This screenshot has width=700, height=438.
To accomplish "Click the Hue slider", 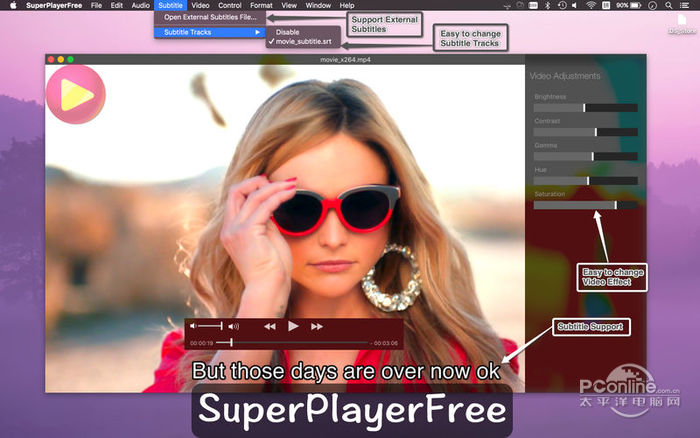I will click(585, 180).
